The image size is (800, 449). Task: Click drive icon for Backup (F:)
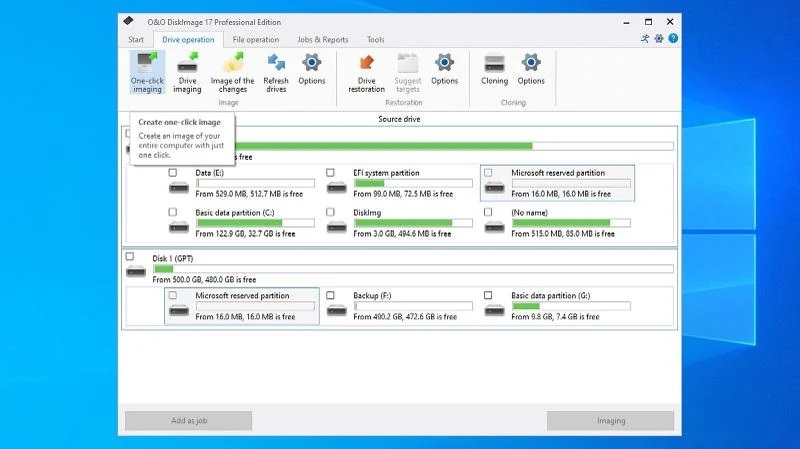tap(337, 310)
